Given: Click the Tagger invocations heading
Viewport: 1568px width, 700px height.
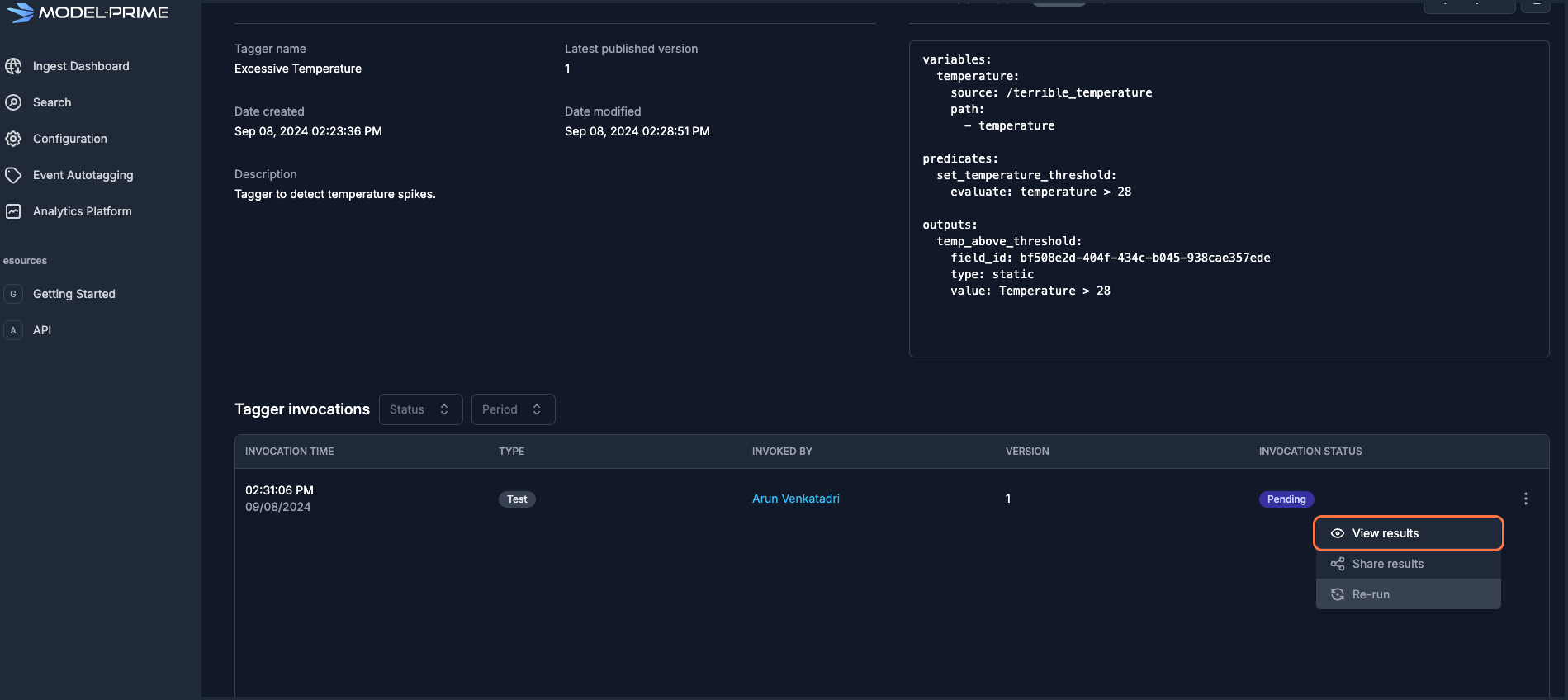Looking at the screenshot, I should point(302,409).
